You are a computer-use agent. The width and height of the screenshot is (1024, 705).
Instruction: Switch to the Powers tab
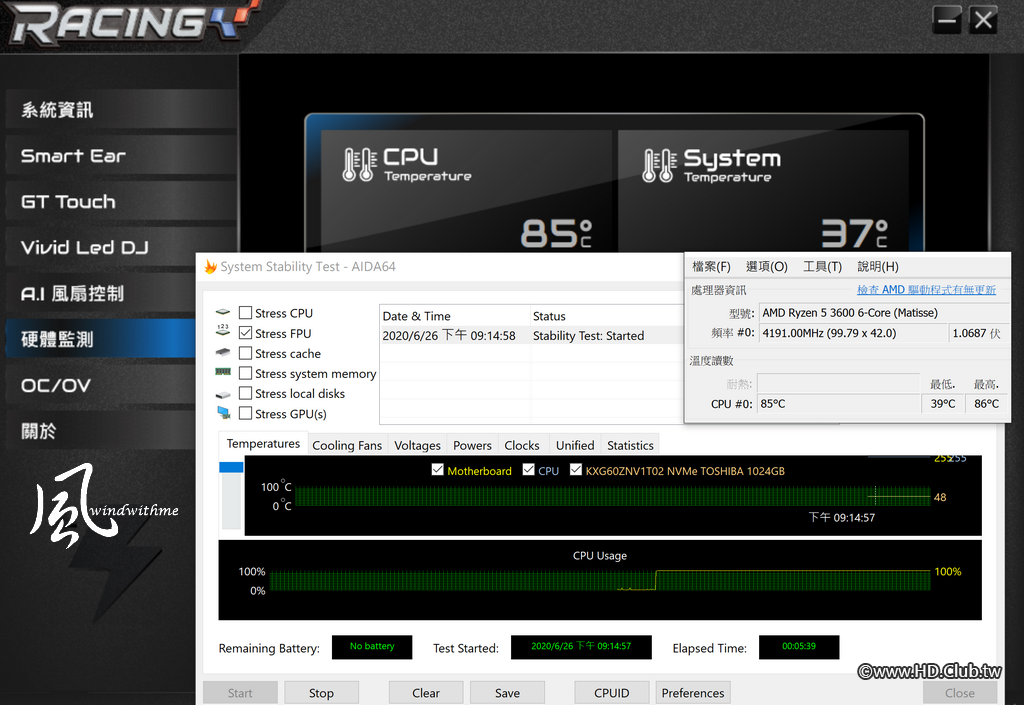click(x=472, y=445)
